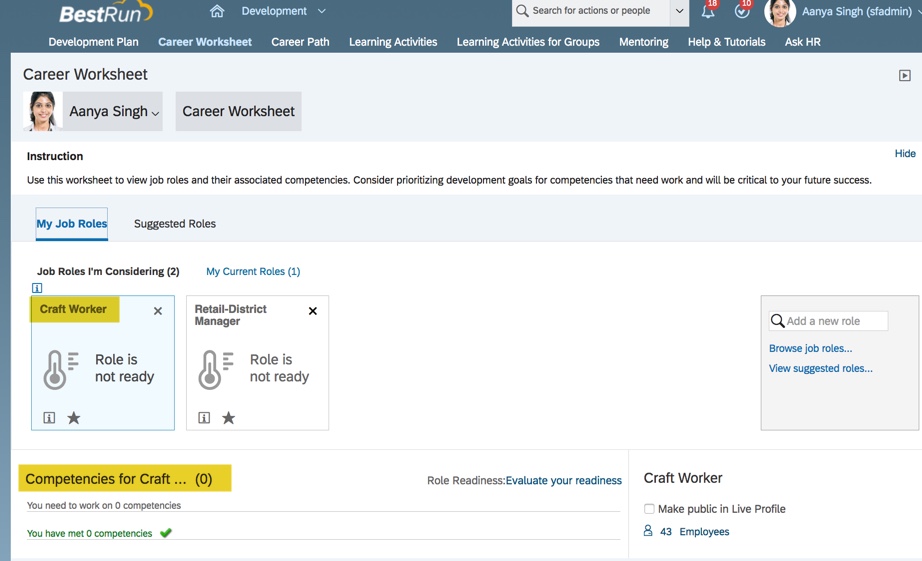Hide the Instruction section
922x561 pixels.
[904, 154]
